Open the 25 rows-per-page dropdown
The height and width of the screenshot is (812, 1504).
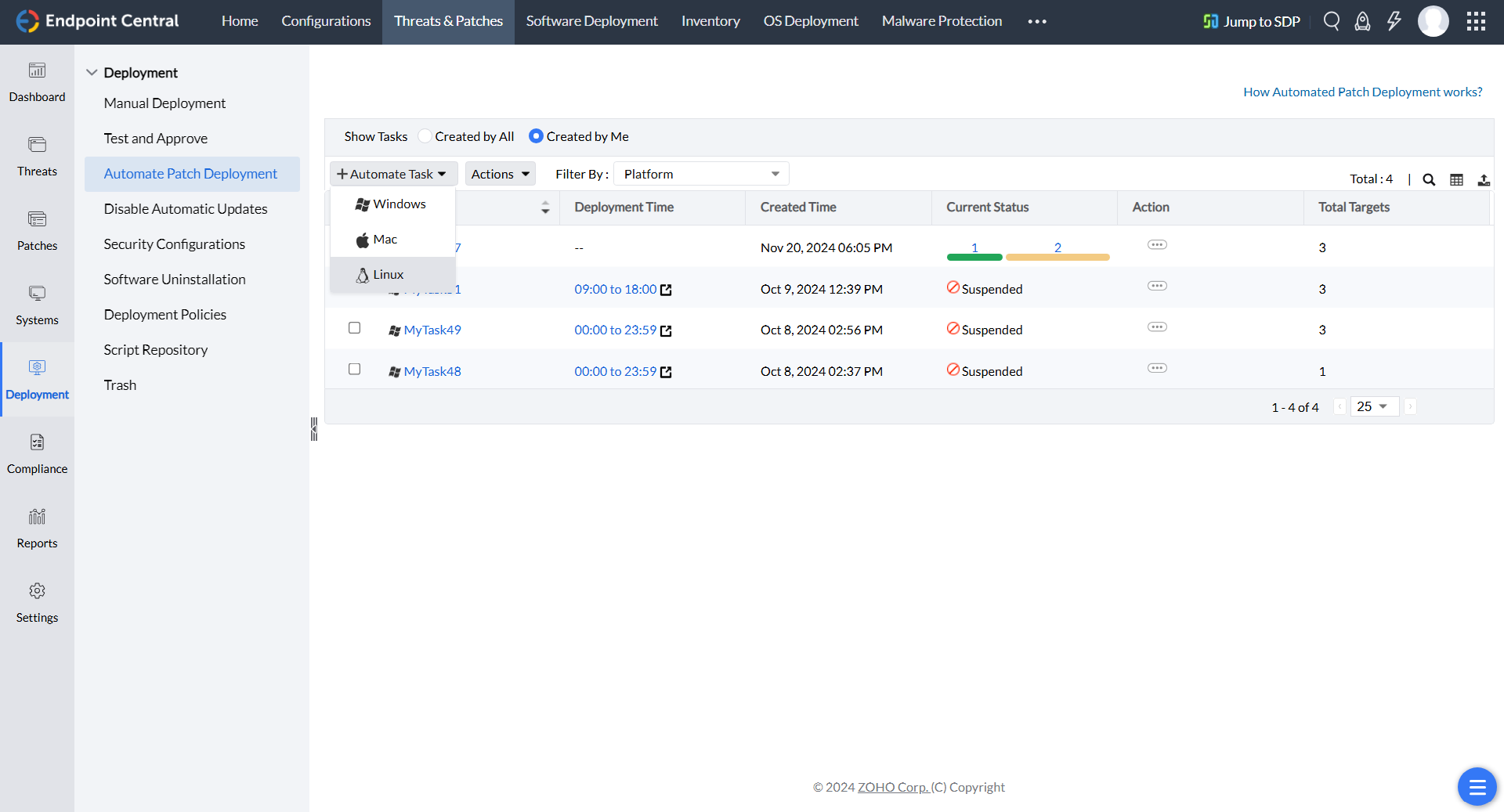[1373, 406]
